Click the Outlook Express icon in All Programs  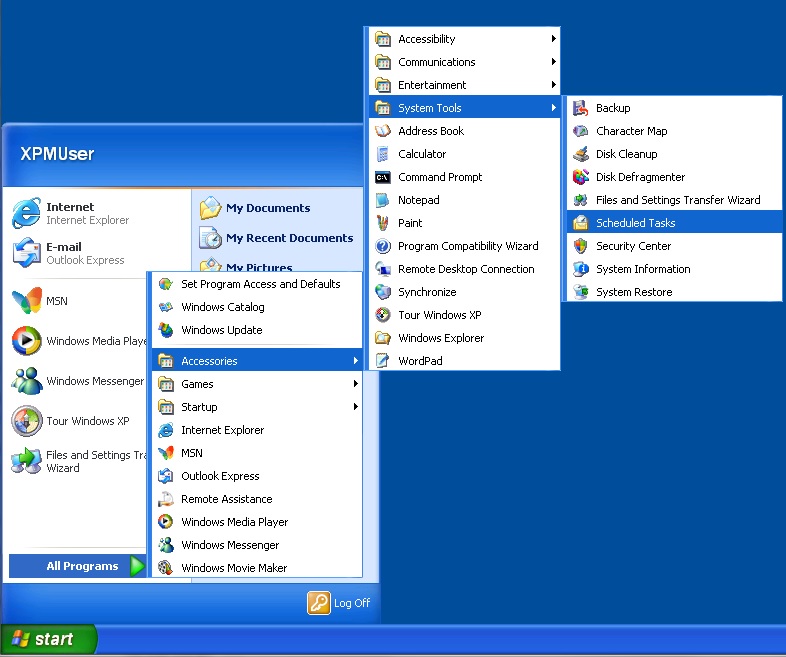tap(166, 476)
